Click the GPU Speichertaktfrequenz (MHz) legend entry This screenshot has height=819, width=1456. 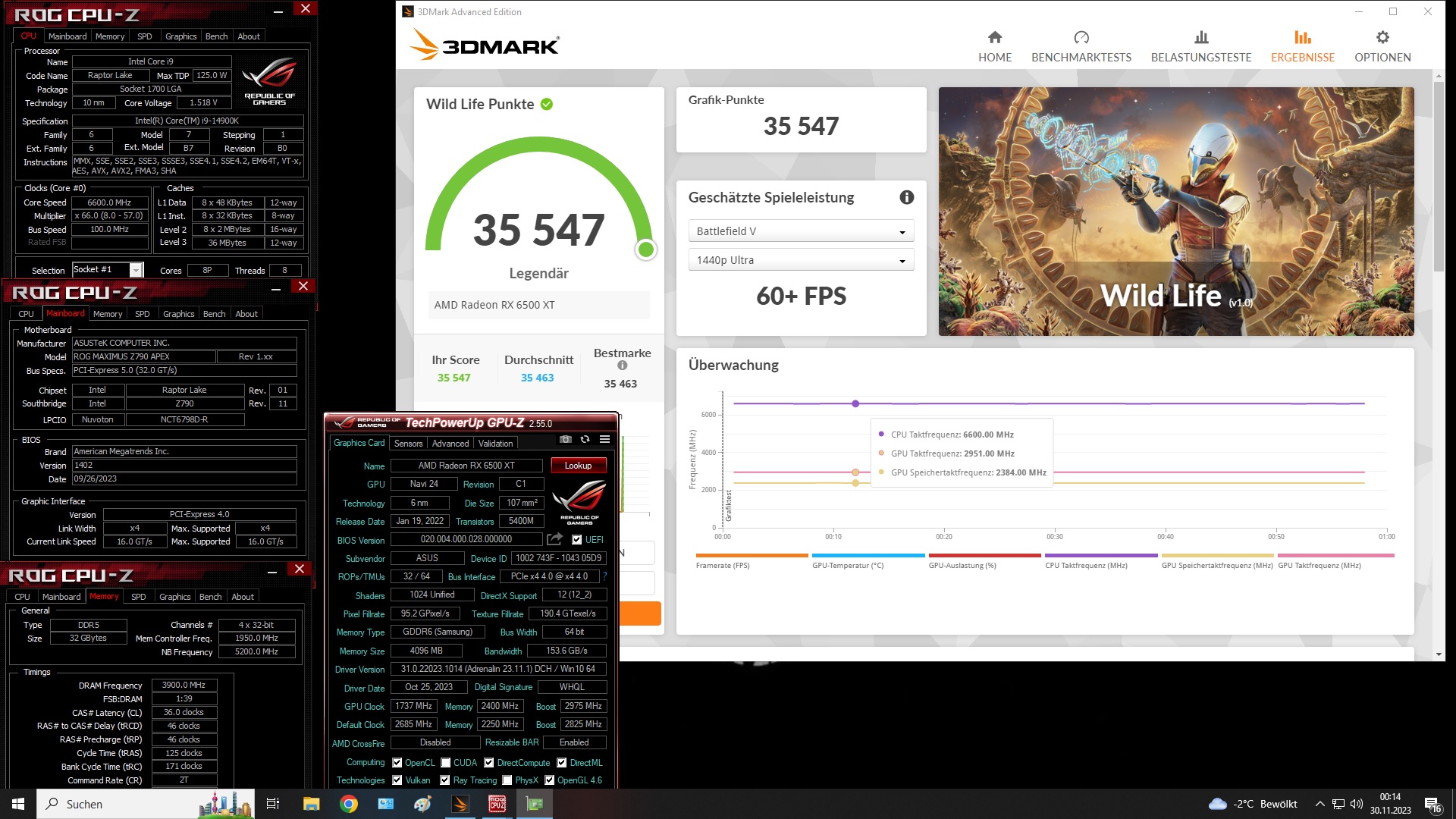(1217, 561)
